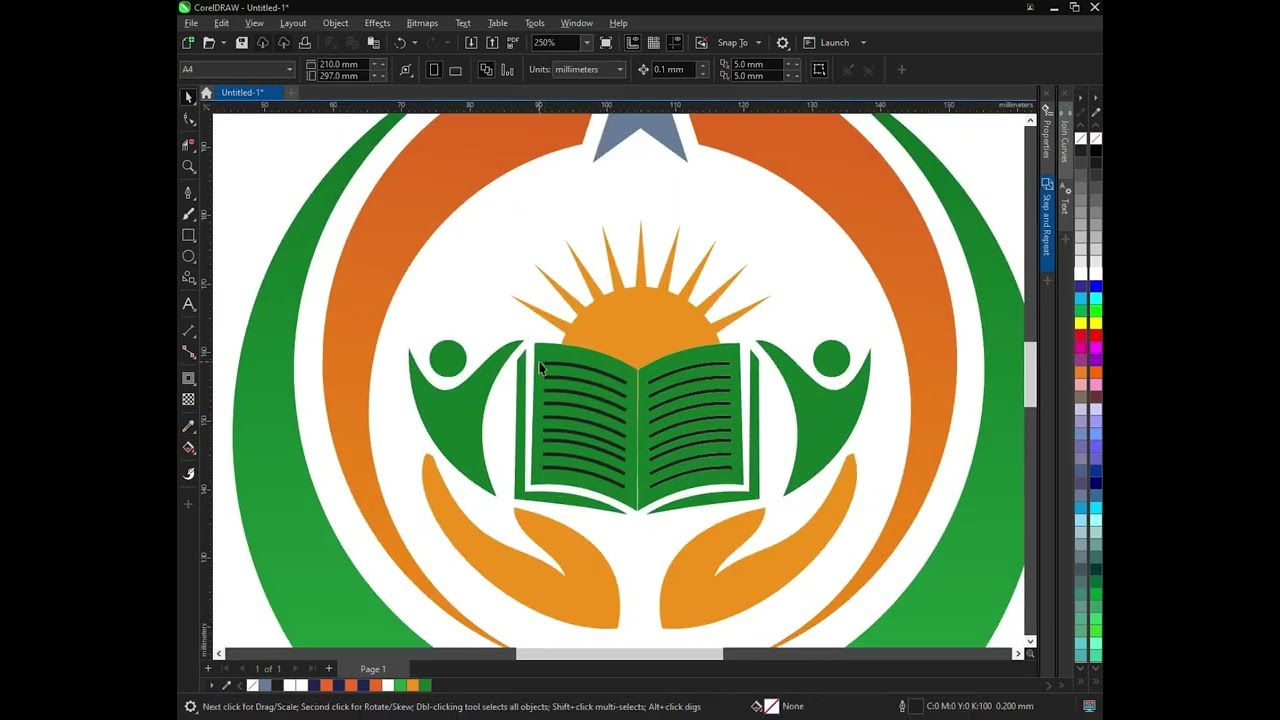Viewport: 1280px width, 720px height.
Task: Click the New document icon
Action: coord(188,43)
